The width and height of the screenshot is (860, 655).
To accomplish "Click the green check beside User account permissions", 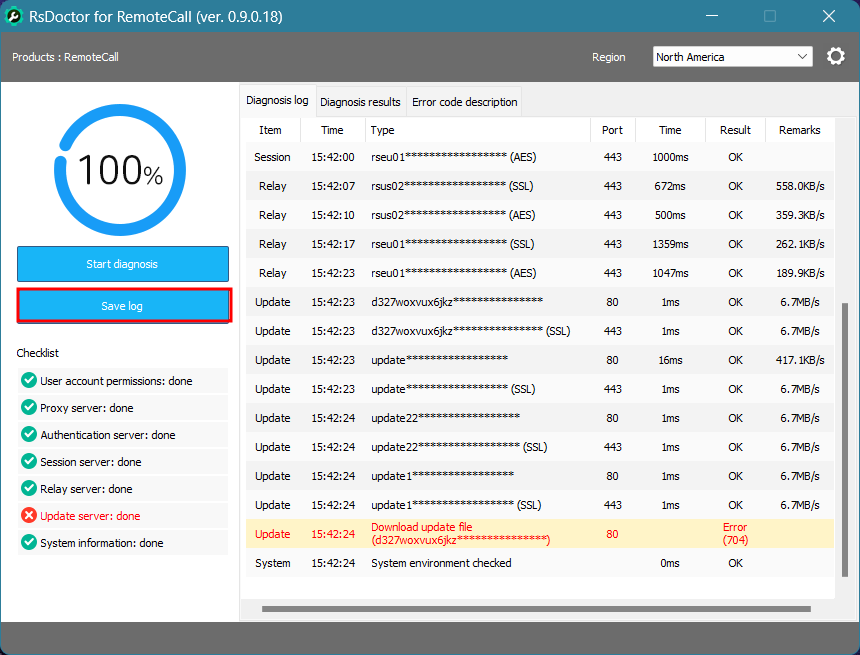I will coord(29,380).
